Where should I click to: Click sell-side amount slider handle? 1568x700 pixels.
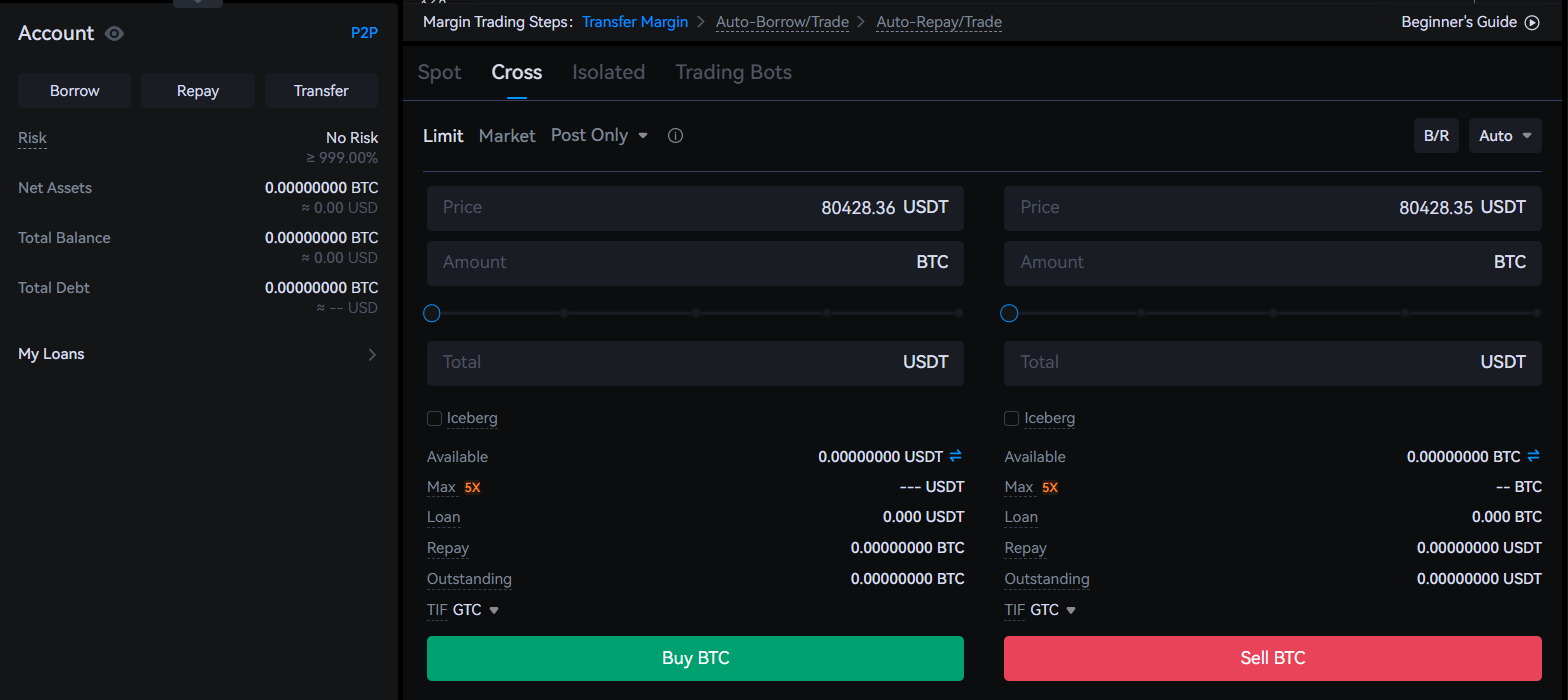pyautogui.click(x=1009, y=313)
